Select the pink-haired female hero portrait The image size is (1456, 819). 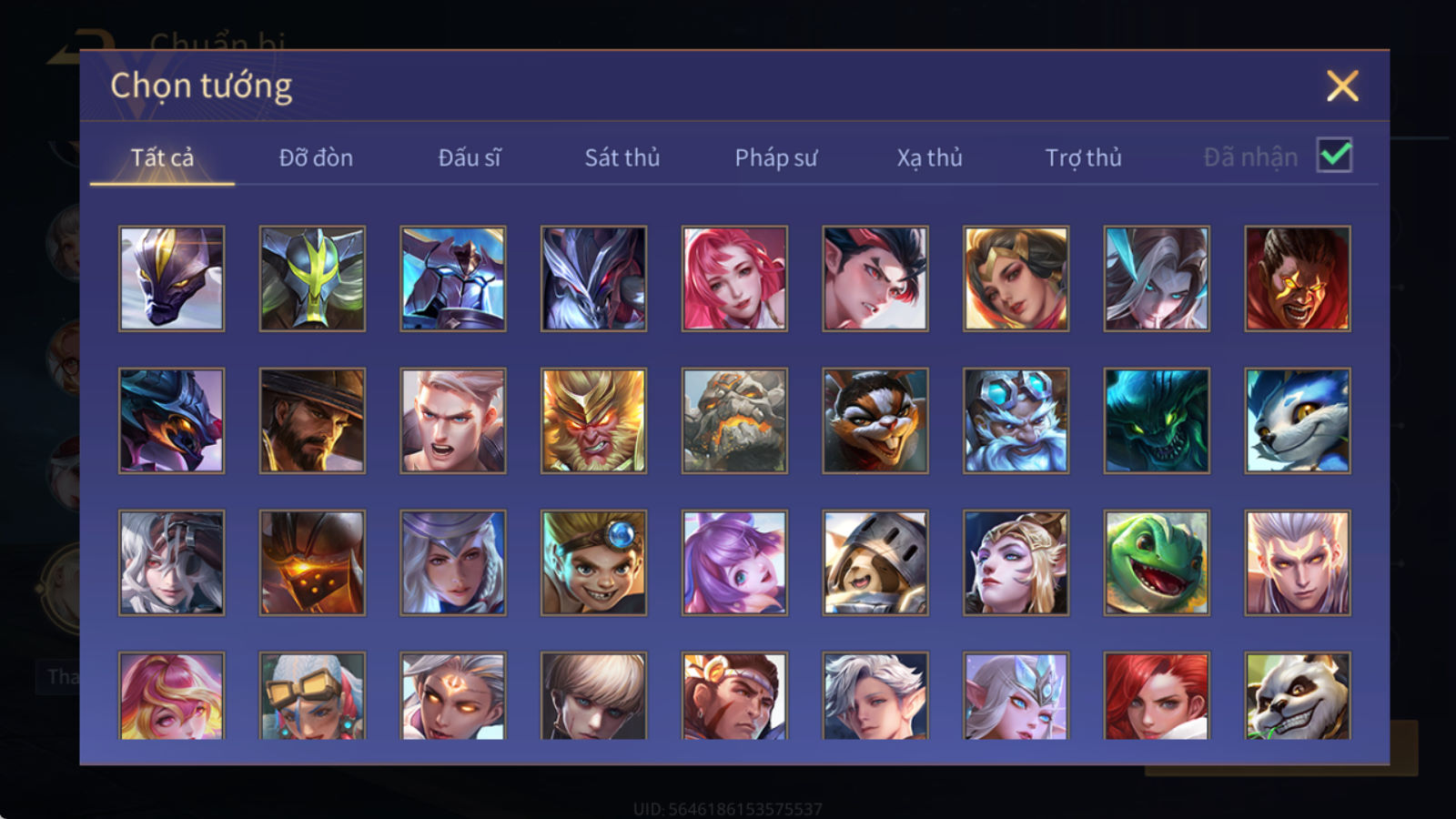[734, 278]
